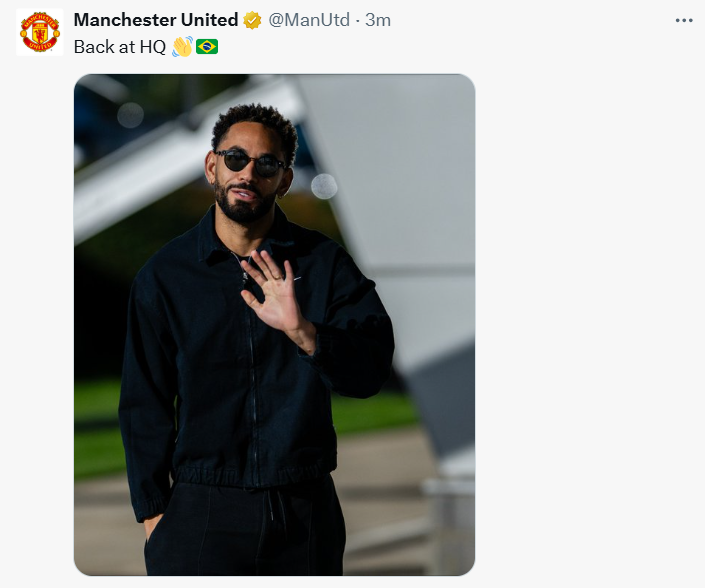Viewport: 705px width, 588px height.
Task: Open the attached photo in full view
Action: tap(274, 325)
